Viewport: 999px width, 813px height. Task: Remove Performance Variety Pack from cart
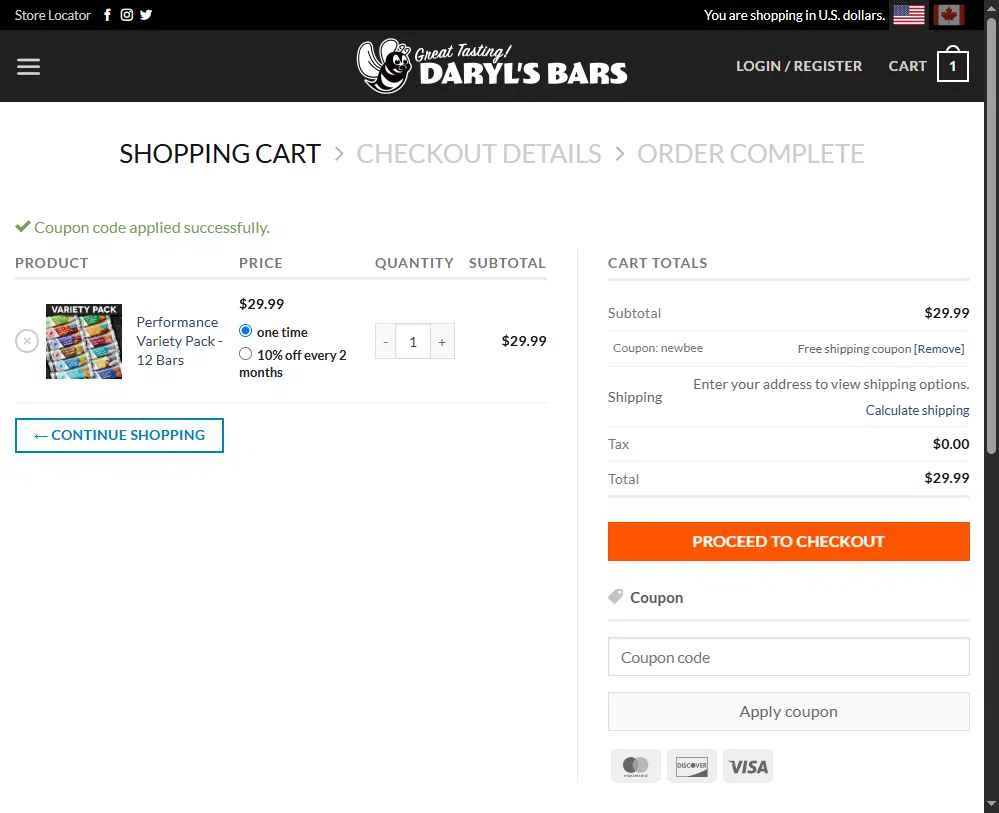coord(27,341)
